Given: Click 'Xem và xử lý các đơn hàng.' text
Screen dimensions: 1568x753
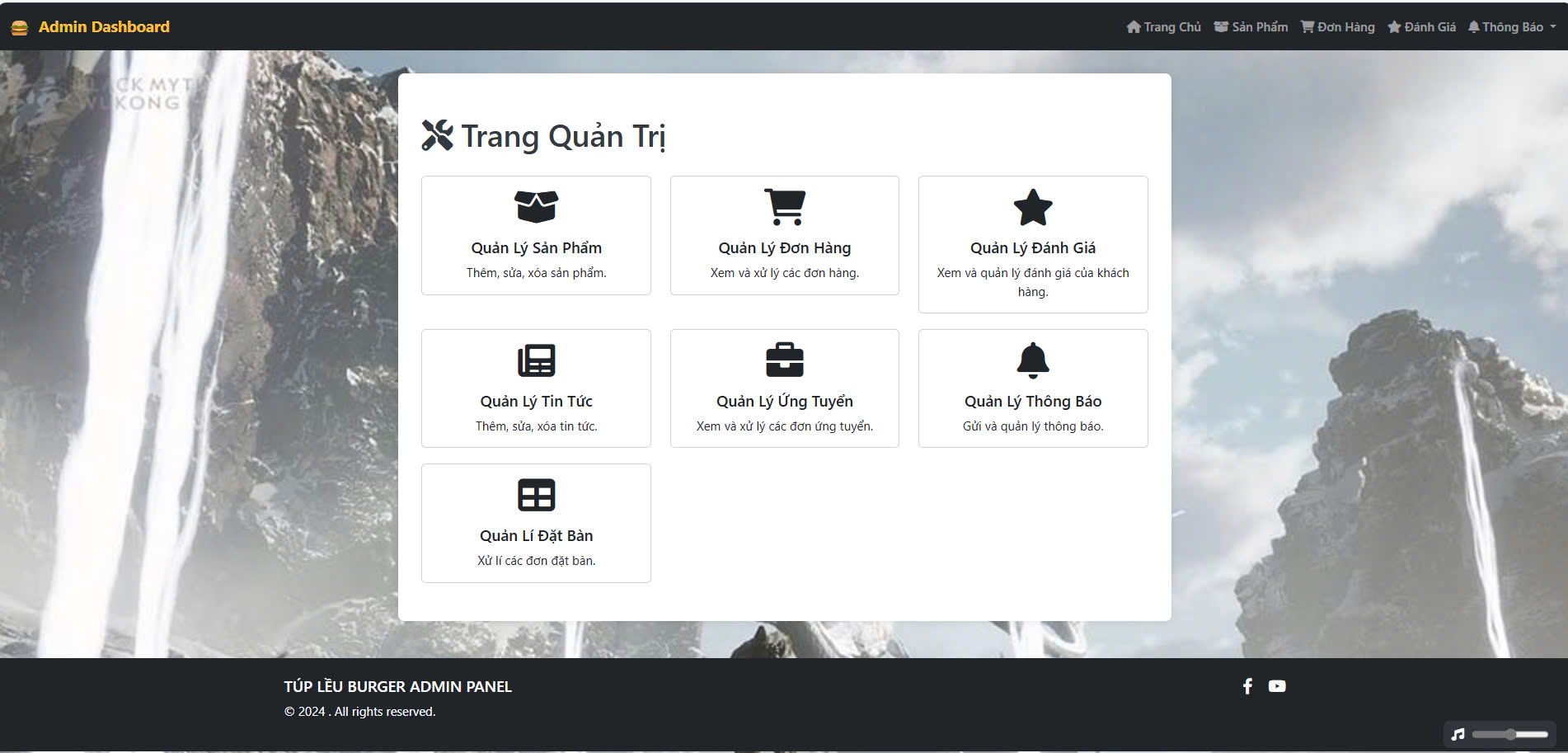Looking at the screenshot, I should [785, 273].
